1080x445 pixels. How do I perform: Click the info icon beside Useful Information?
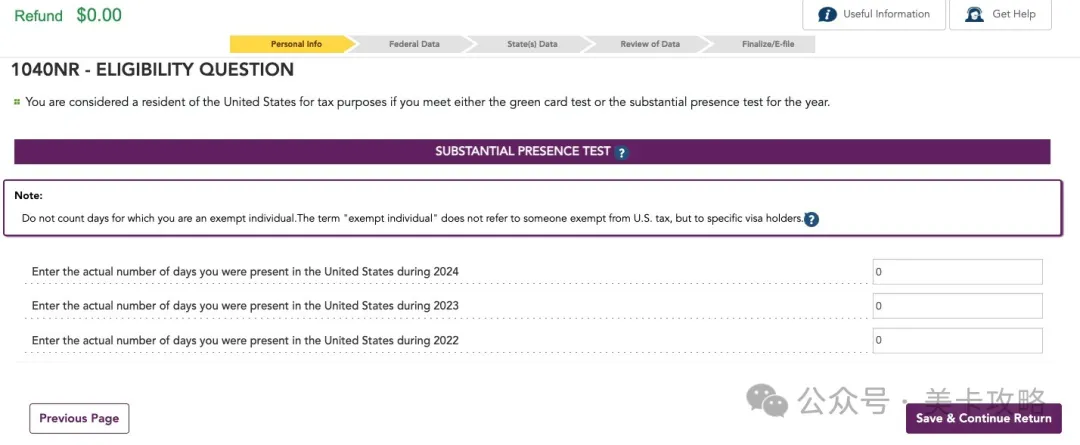827,14
